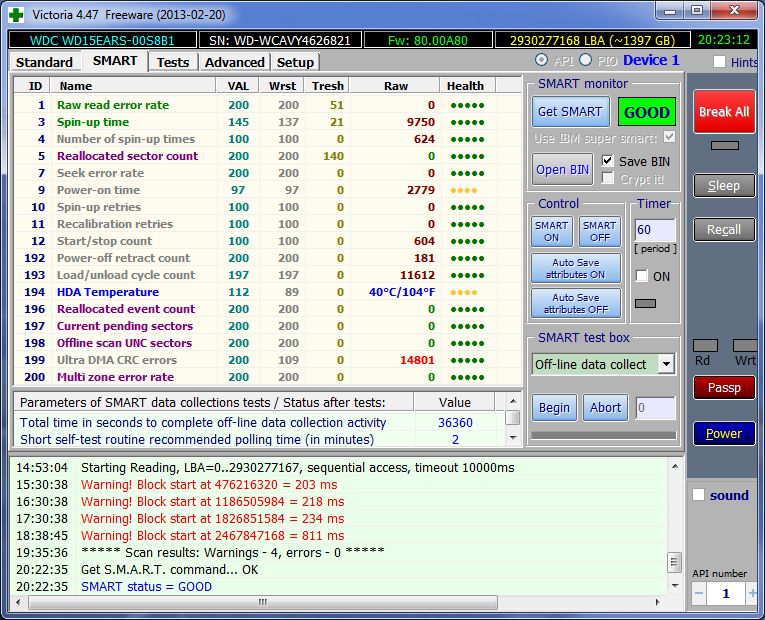Click the plus API number stepper

coord(752,594)
